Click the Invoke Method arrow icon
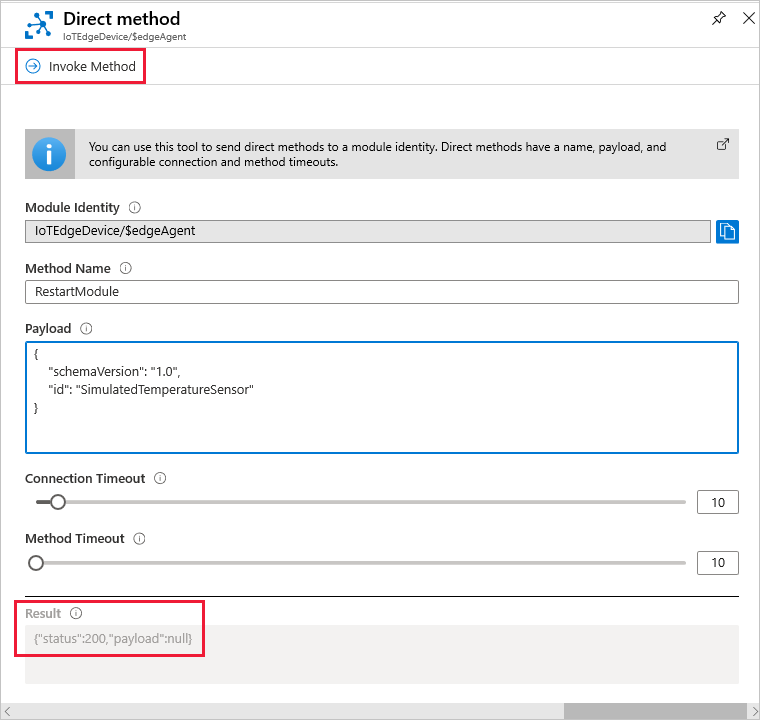Viewport: 760px width, 720px height. pyautogui.click(x=33, y=66)
